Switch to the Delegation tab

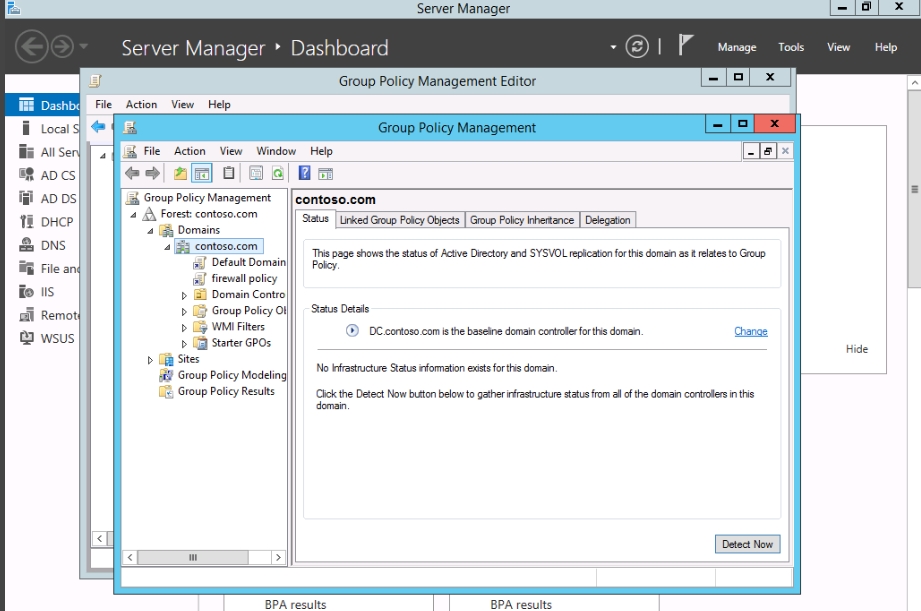click(608, 220)
